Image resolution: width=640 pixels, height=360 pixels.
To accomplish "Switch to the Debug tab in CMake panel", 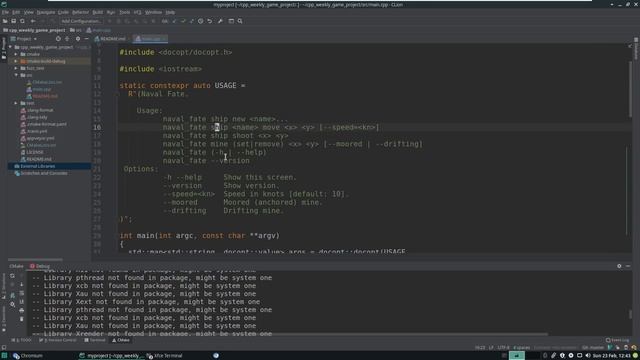I will click(40, 266).
